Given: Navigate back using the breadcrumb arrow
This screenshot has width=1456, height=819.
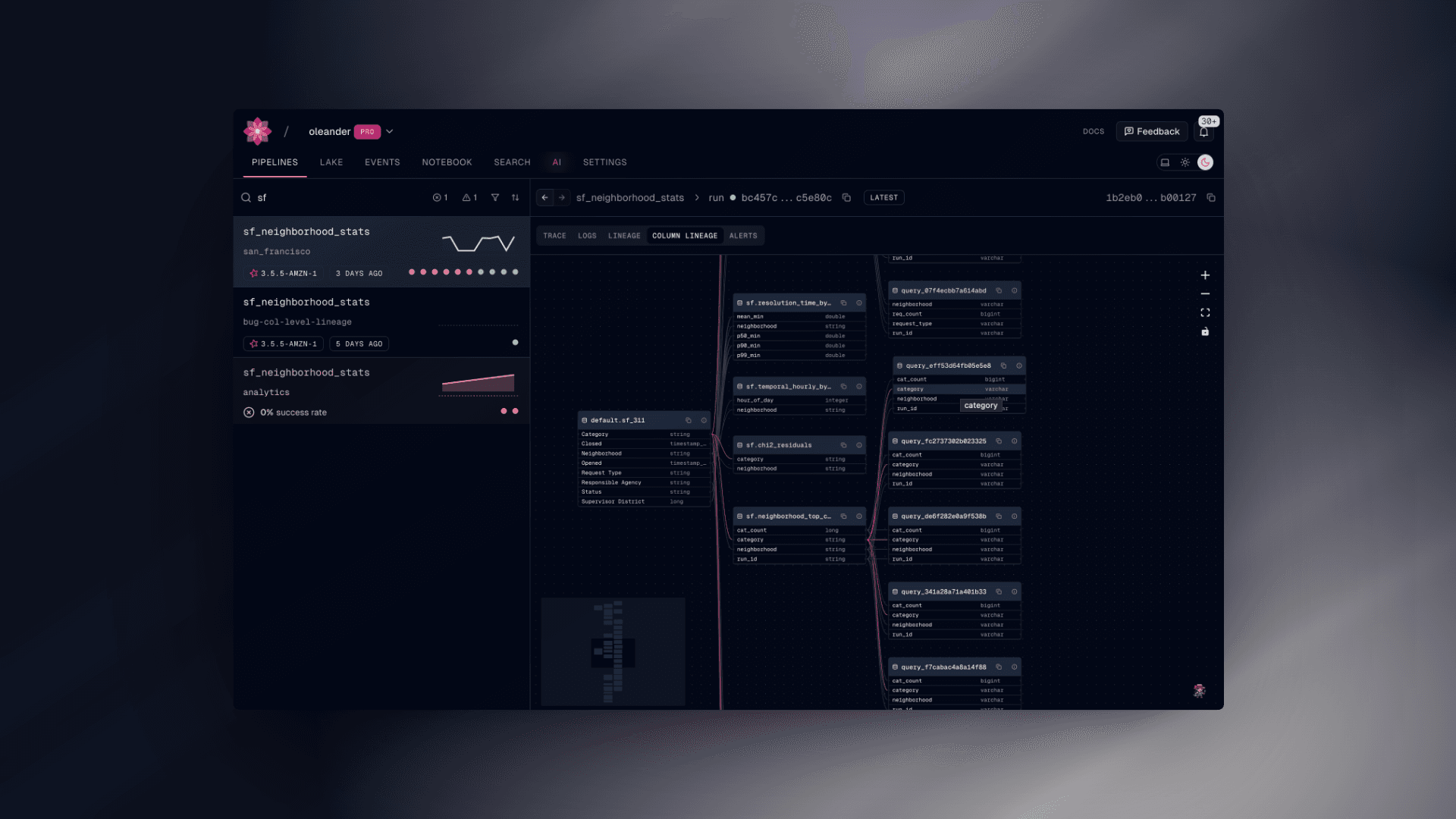Looking at the screenshot, I should point(544,197).
